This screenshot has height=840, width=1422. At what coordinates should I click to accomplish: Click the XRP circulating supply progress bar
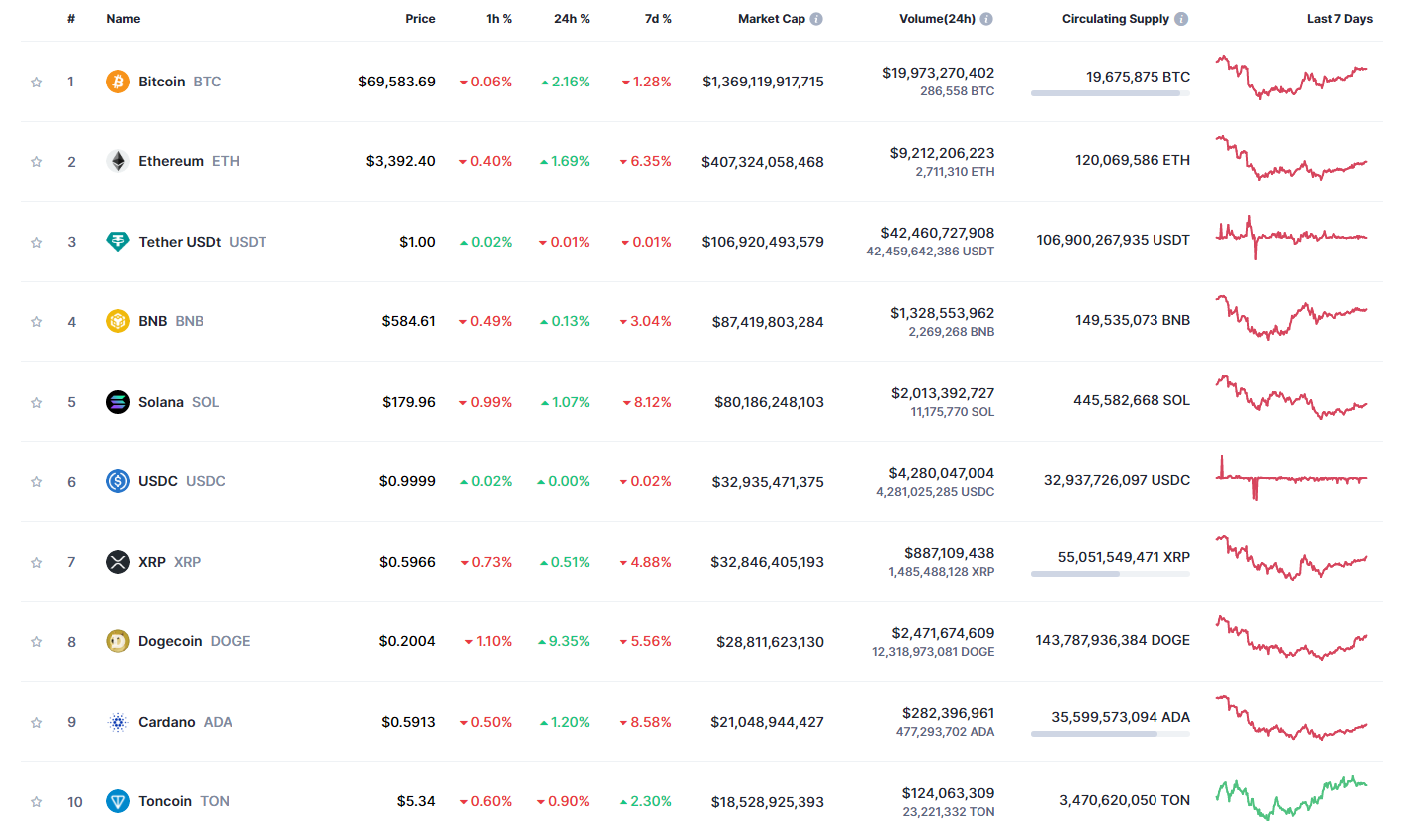coord(1111,574)
